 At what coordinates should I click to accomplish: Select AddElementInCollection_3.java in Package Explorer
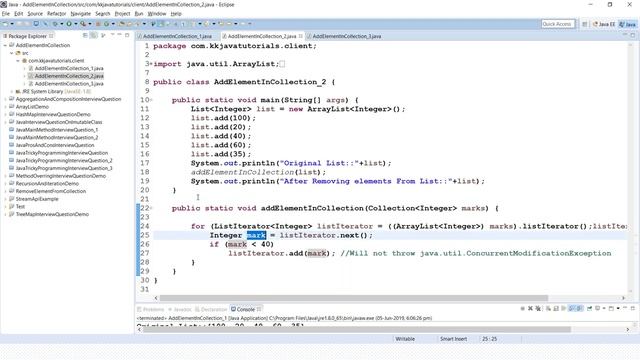pyautogui.click(x=69, y=84)
